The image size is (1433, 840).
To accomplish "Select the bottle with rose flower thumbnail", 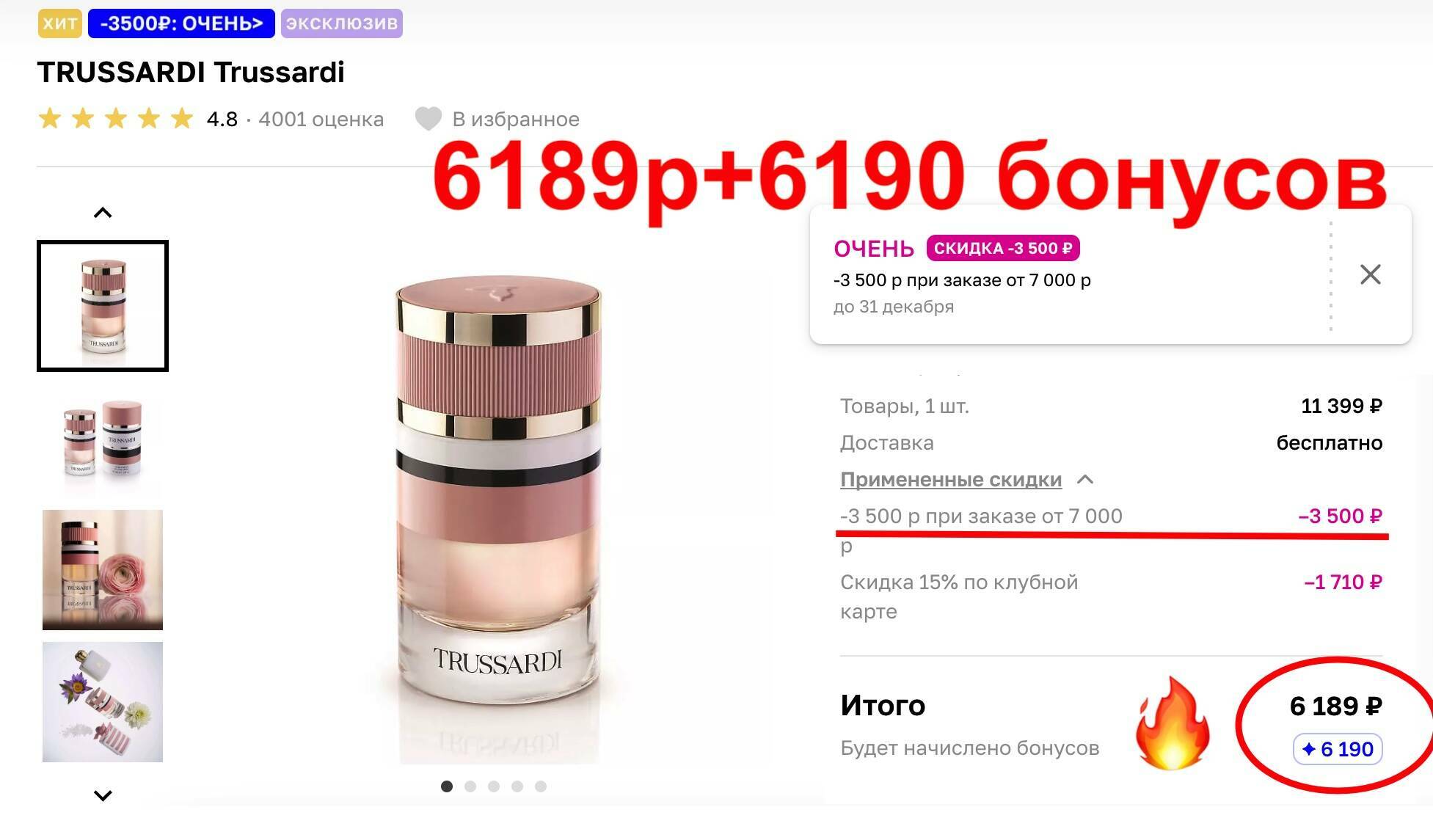I will pos(103,570).
